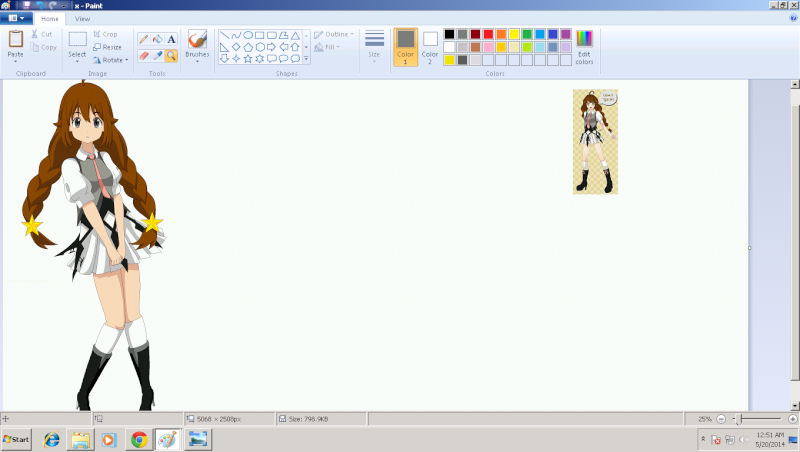Open the shape Outline dropdown
Image resolution: width=800 pixels, height=452 pixels.
click(334, 34)
